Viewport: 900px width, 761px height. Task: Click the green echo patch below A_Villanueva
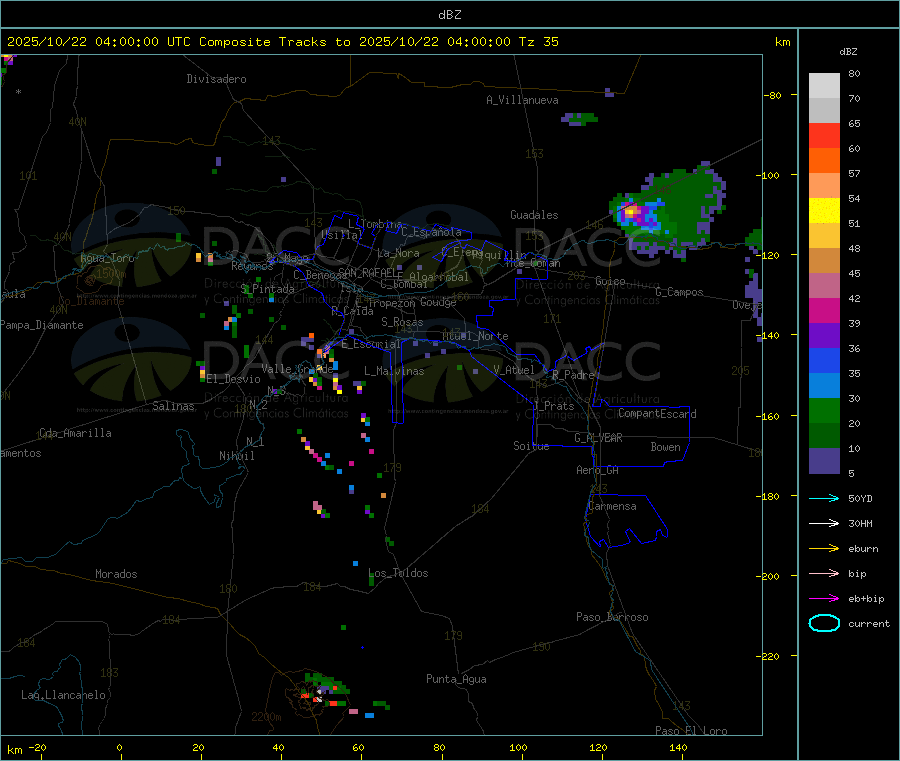[580, 119]
